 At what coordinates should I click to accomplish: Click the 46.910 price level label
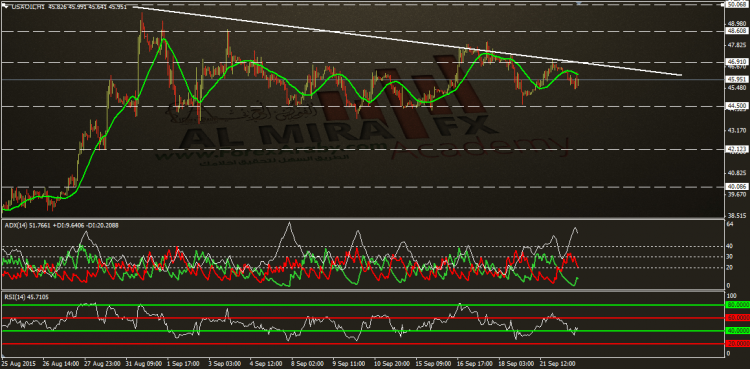coord(736,62)
